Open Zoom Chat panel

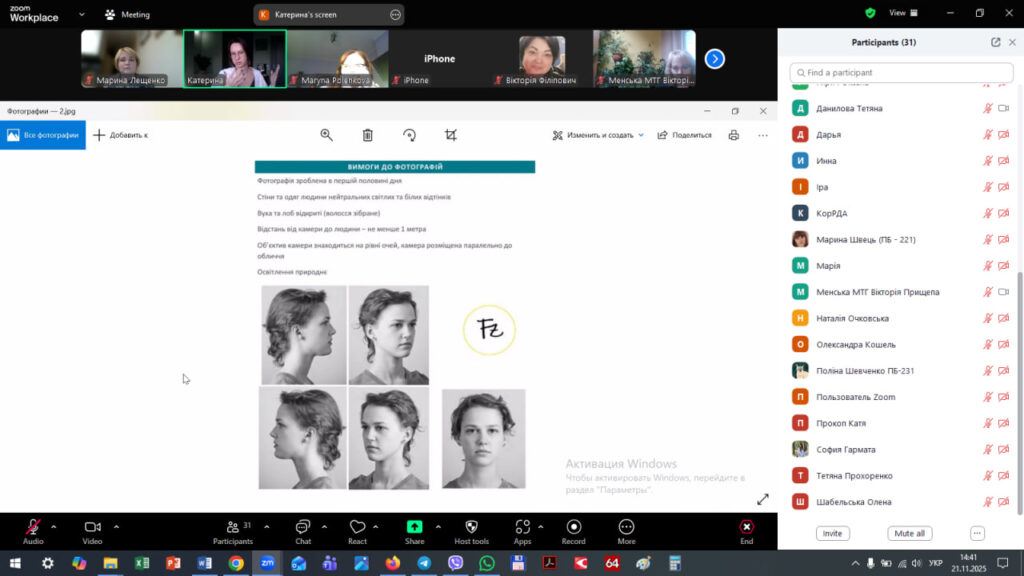point(303,530)
